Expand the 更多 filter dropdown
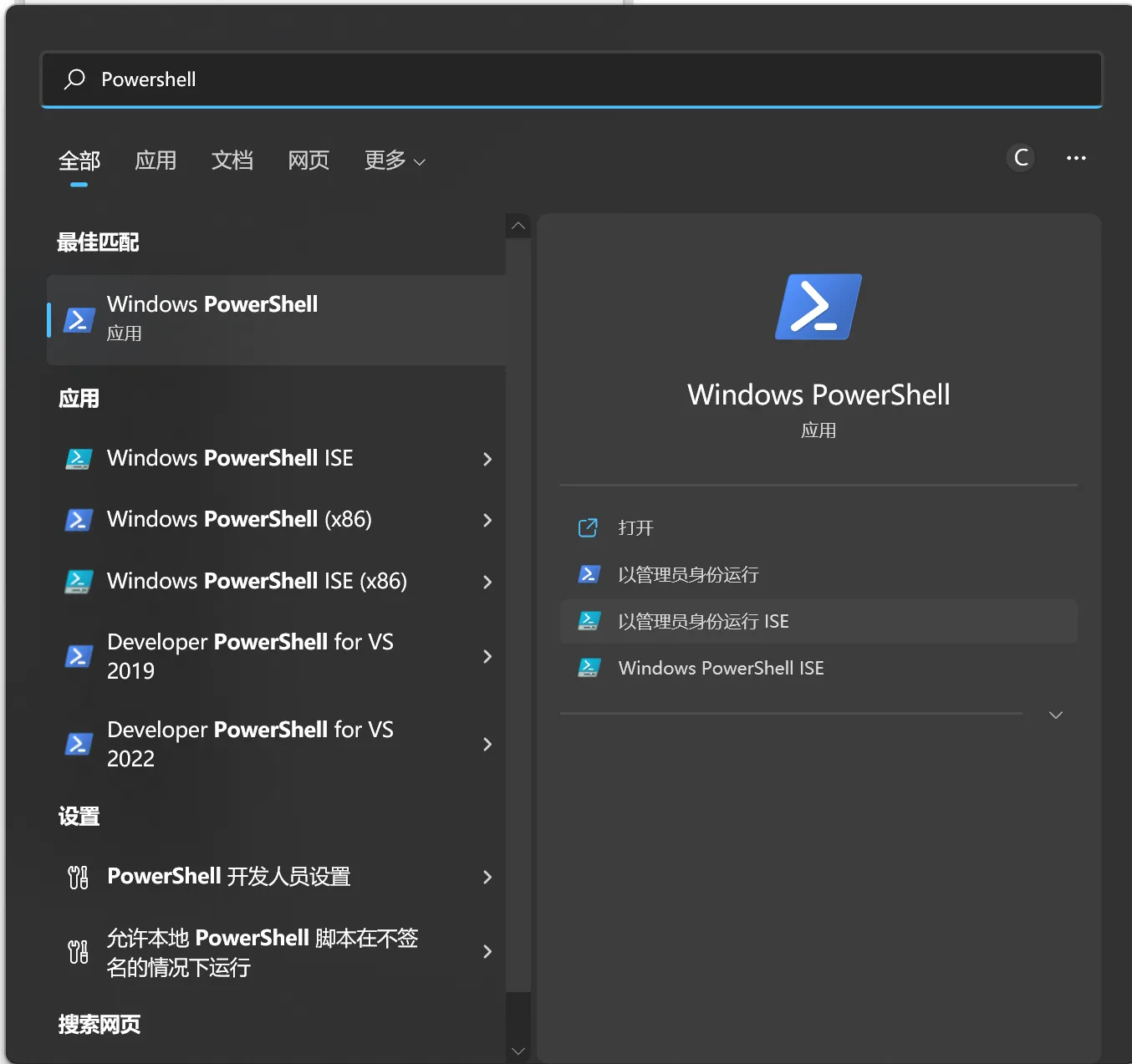Viewport: 1132px width, 1064px height. (395, 160)
